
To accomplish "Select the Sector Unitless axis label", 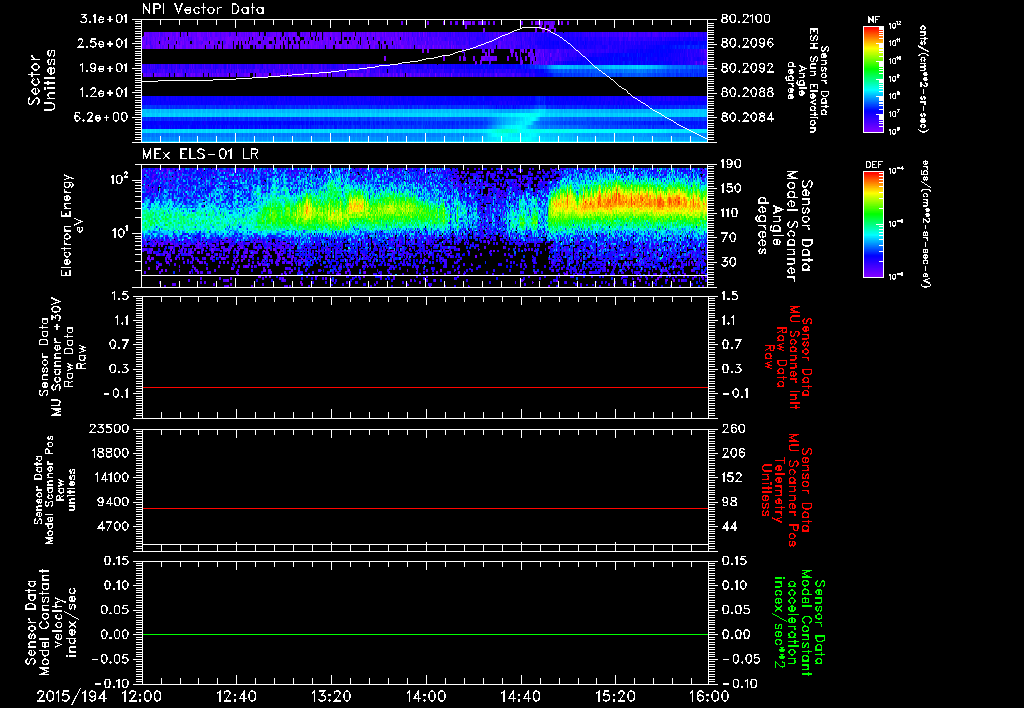I will pos(41,81).
